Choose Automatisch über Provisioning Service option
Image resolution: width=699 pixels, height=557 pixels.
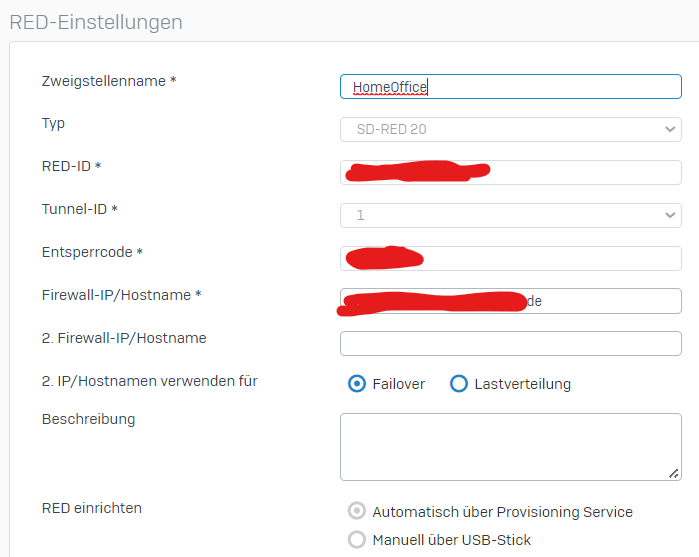click(x=357, y=511)
